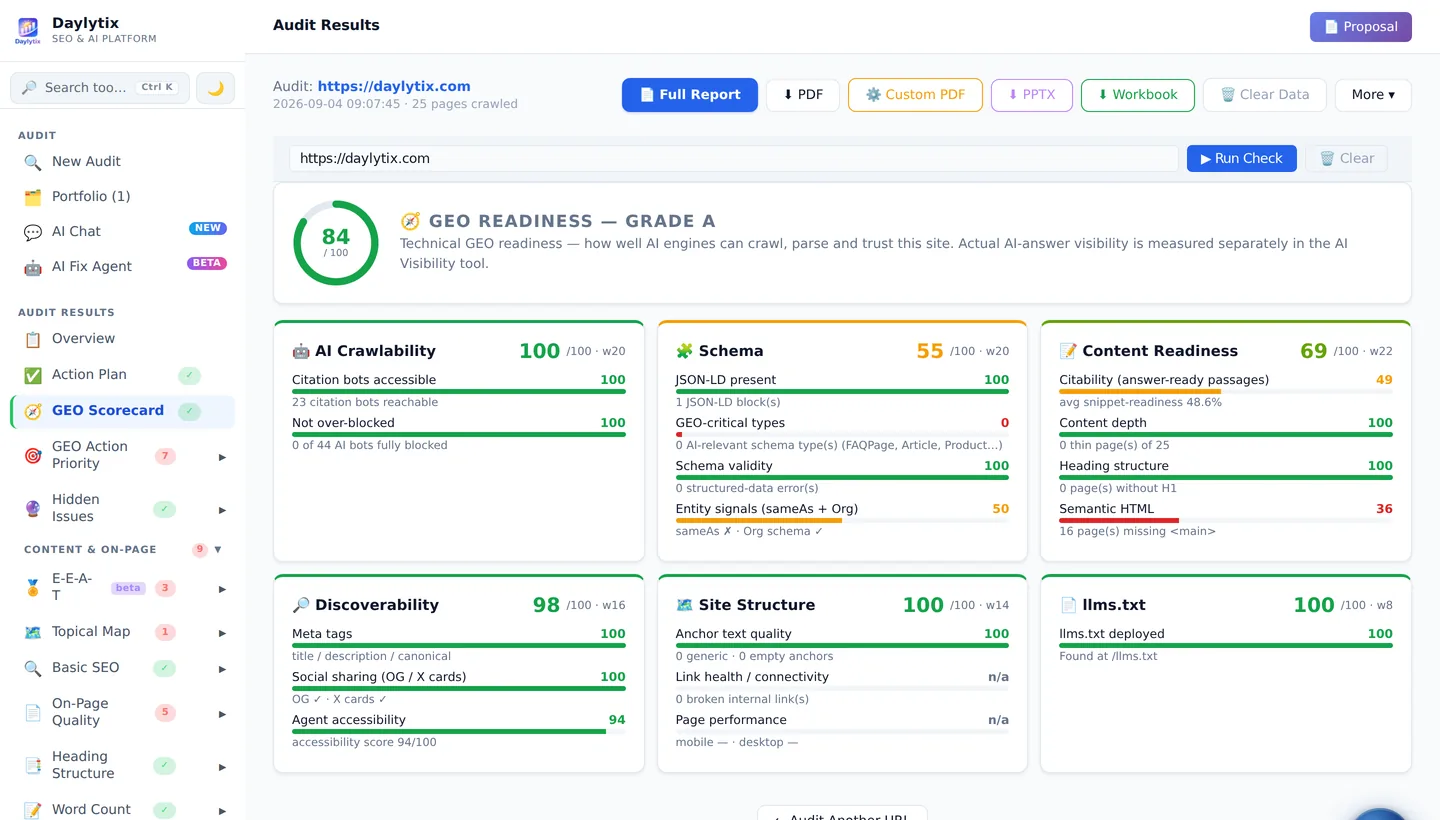Click the Hidden Issues crystal ball icon

pyautogui.click(x=33, y=509)
